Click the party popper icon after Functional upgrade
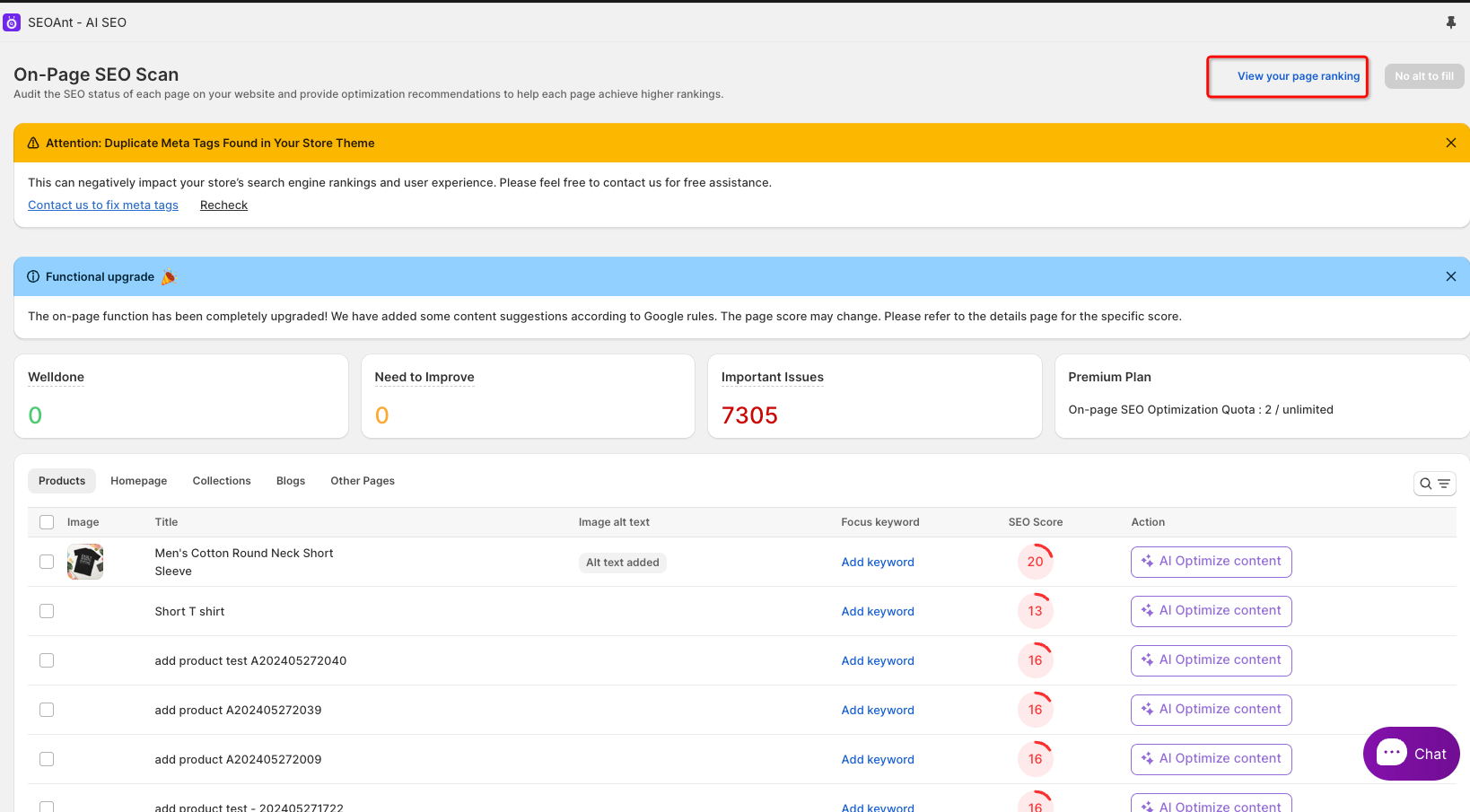1470x812 pixels. [x=169, y=277]
